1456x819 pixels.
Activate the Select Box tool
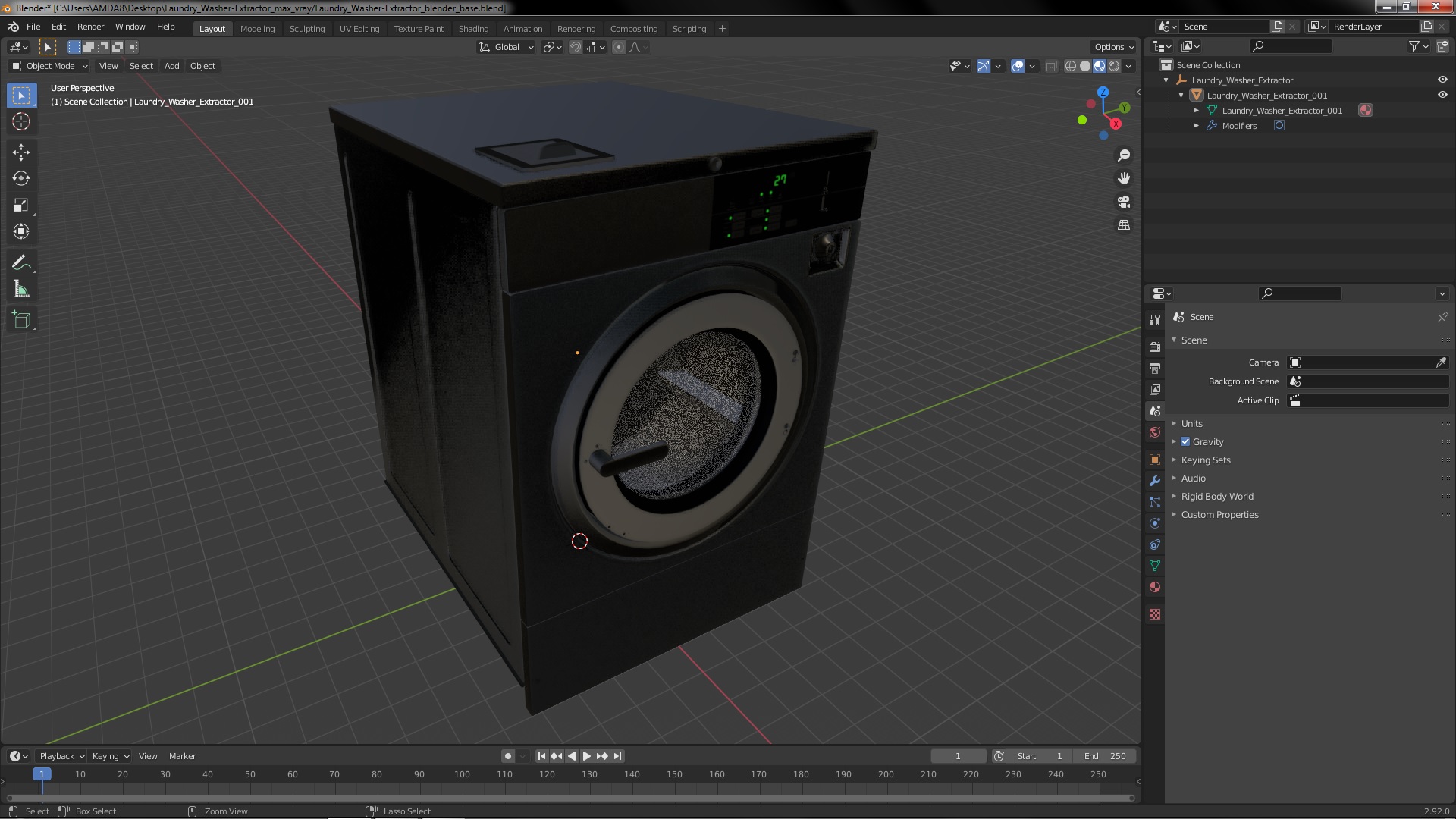(x=21, y=96)
